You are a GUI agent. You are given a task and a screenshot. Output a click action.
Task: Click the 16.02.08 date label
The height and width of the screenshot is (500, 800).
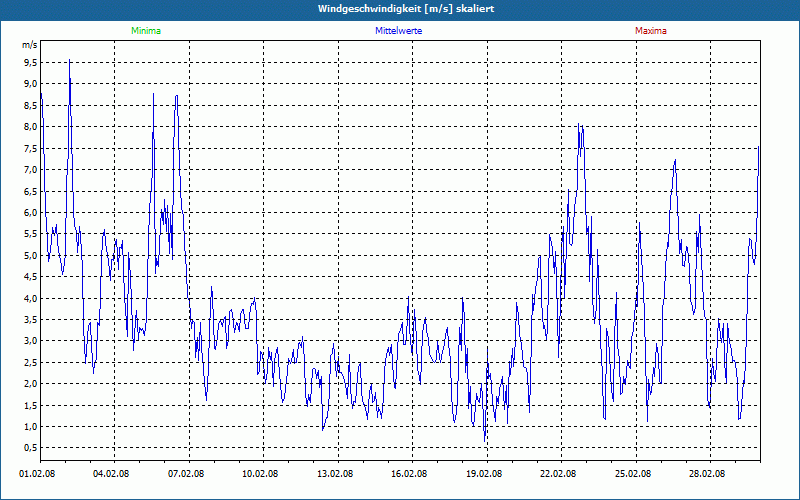(410, 473)
